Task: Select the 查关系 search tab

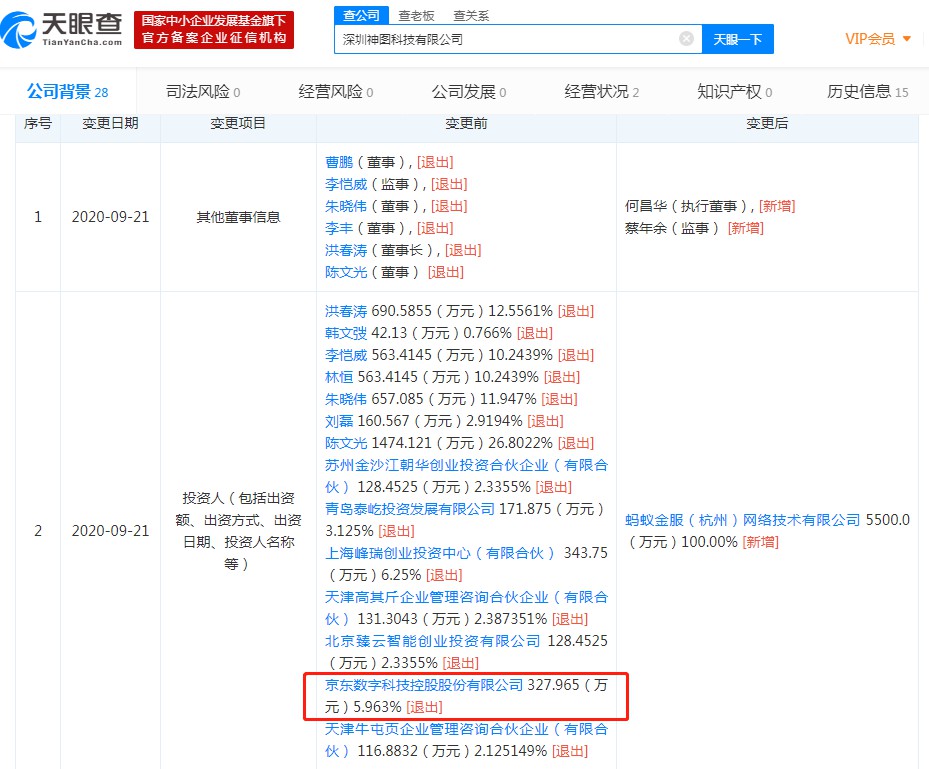Action: [471, 16]
